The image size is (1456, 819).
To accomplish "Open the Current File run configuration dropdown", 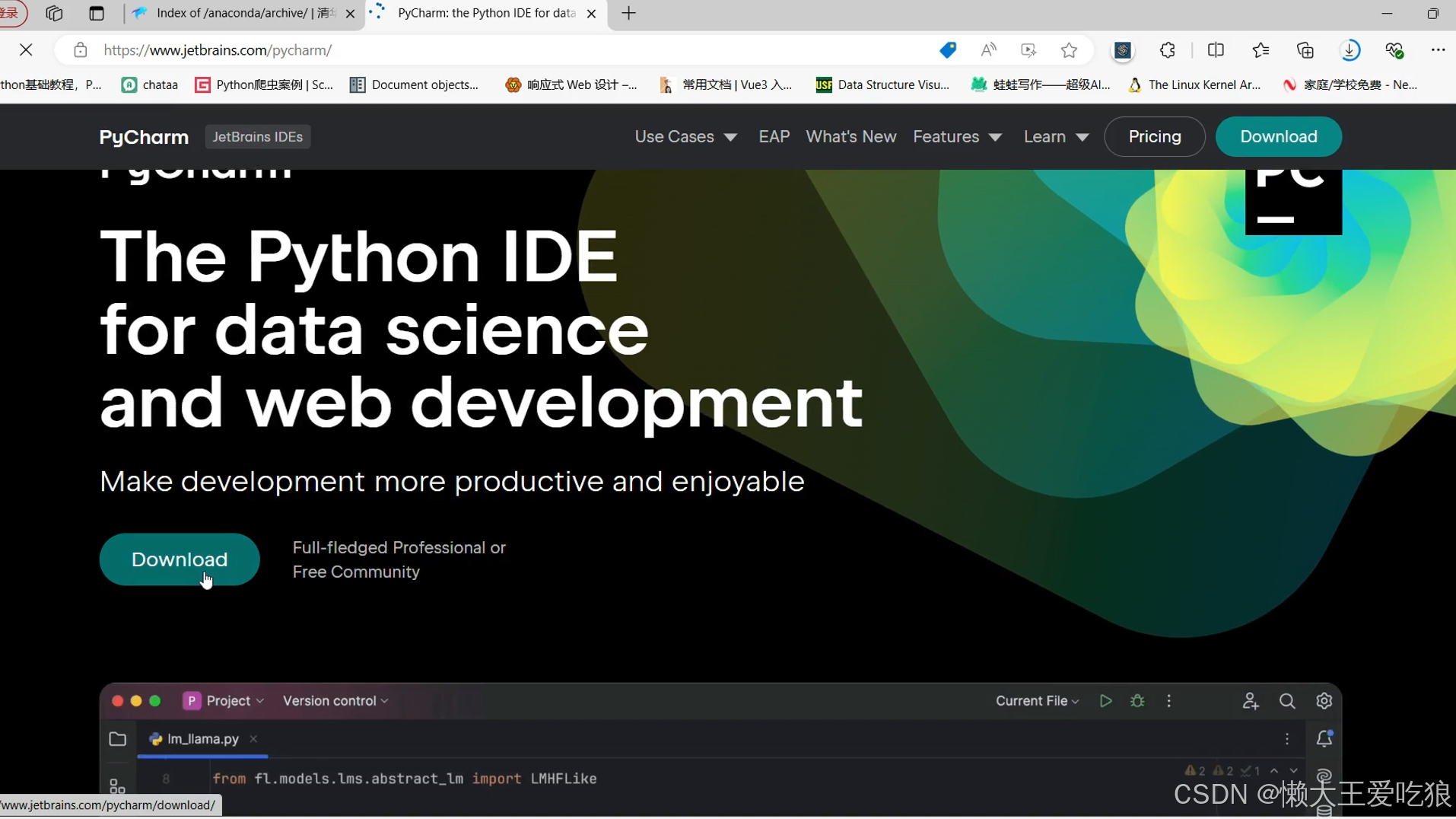I will pyautogui.click(x=1037, y=701).
